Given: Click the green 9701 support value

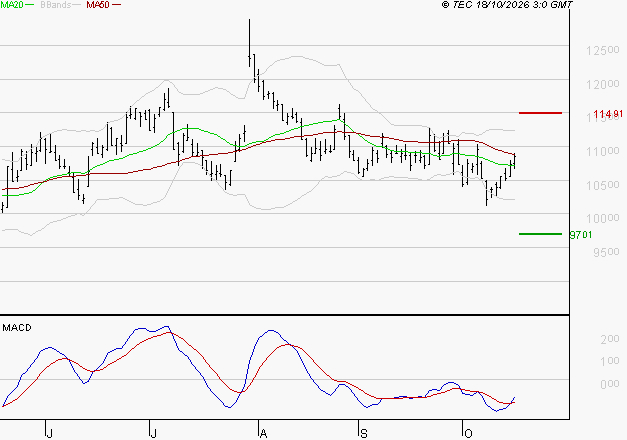Looking at the screenshot, I should 581,235.
